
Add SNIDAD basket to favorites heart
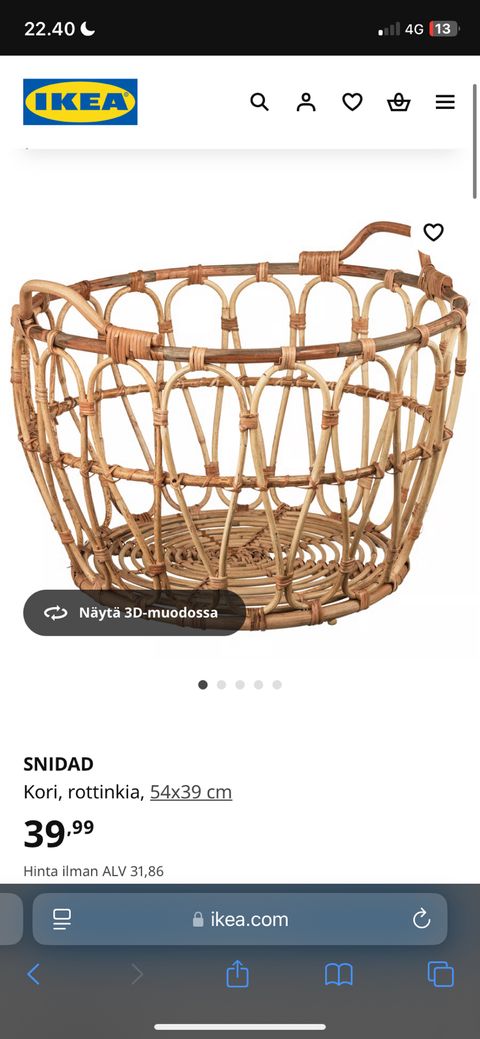pyautogui.click(x=433, y=232)
